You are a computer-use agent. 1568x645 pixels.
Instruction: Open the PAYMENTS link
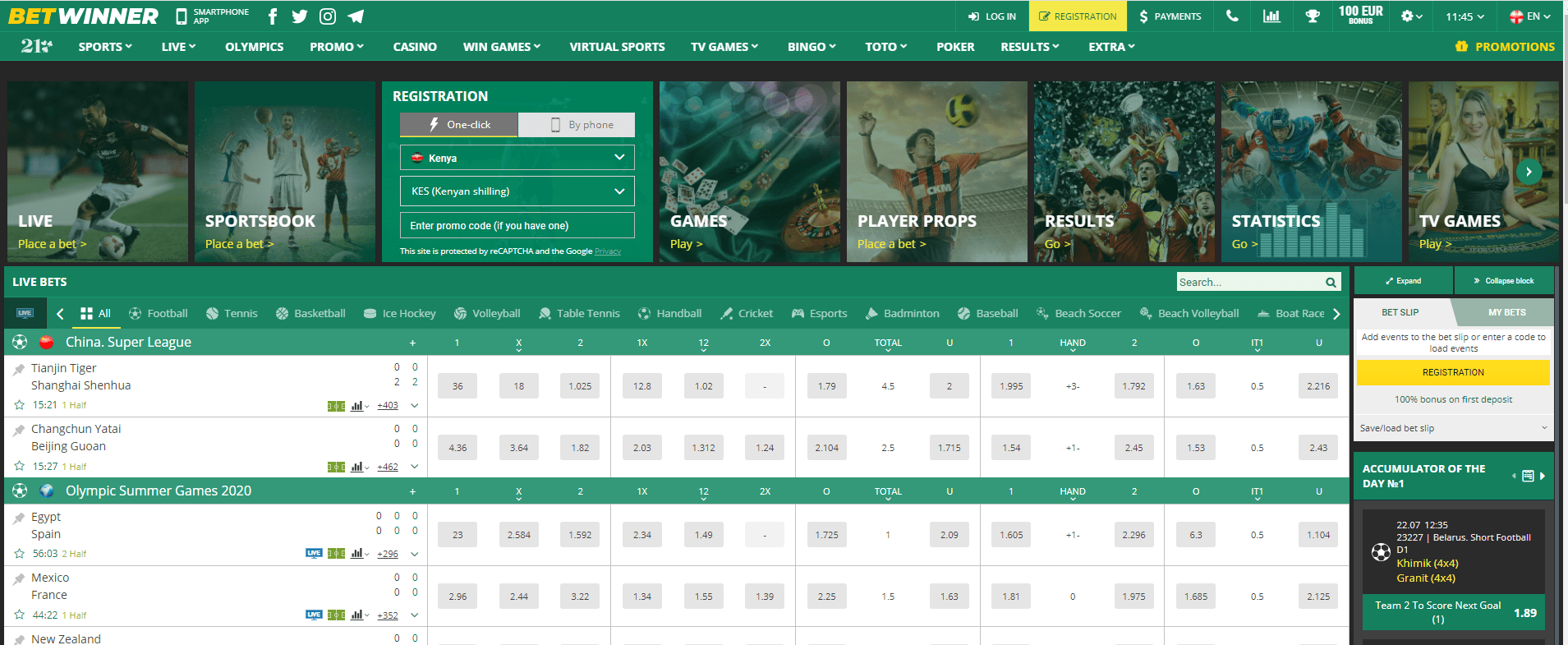[1170, 16]
